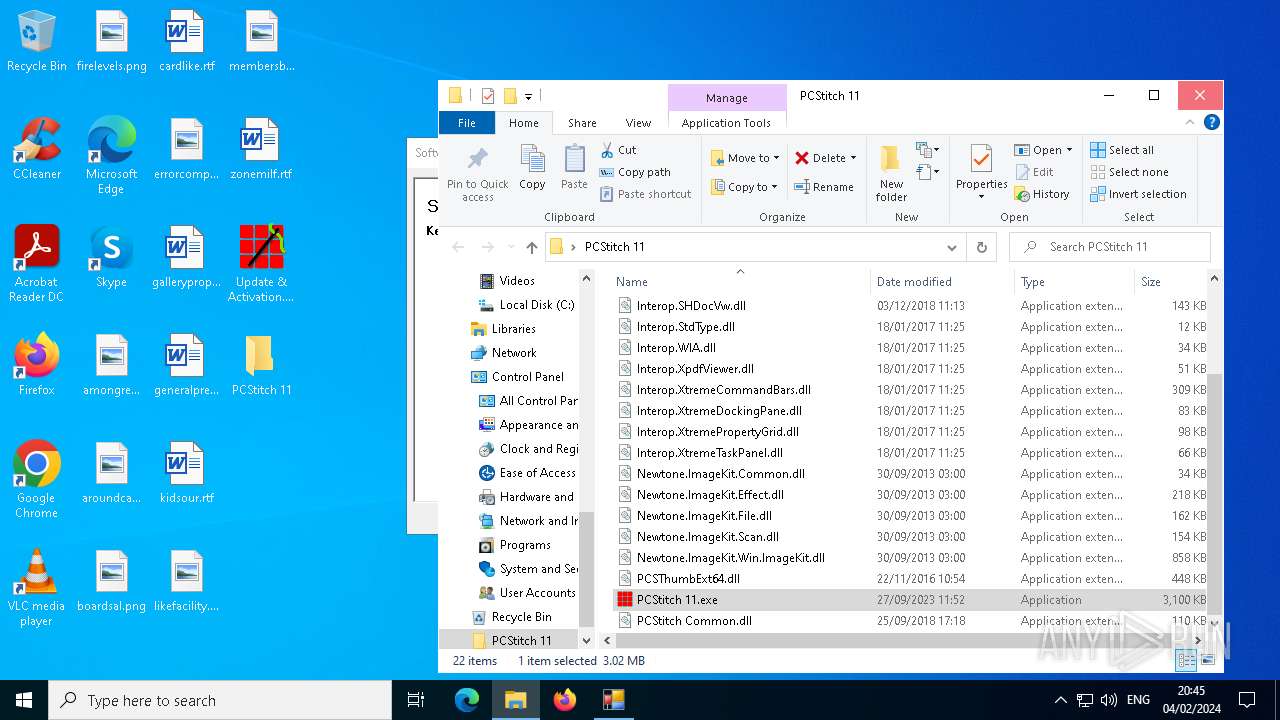
Task: Click the Help question mark icon
Action: [1211, 123]
